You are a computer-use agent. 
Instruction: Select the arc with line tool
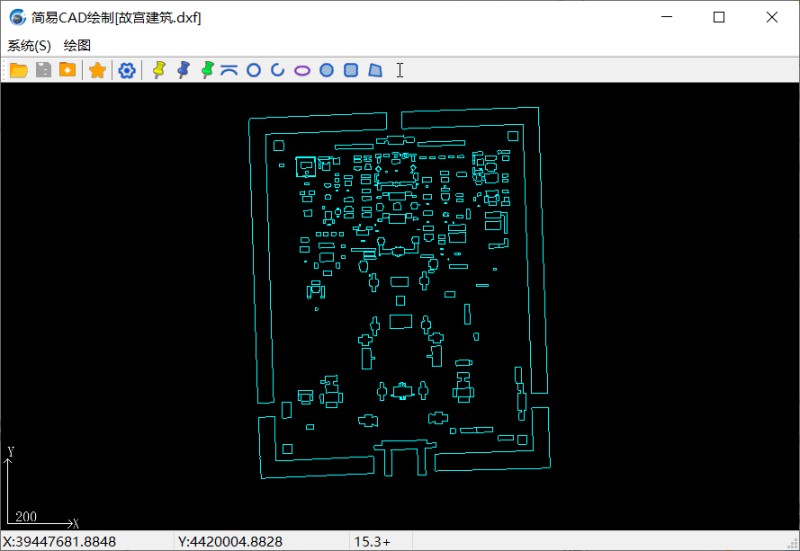coord(230,70)
